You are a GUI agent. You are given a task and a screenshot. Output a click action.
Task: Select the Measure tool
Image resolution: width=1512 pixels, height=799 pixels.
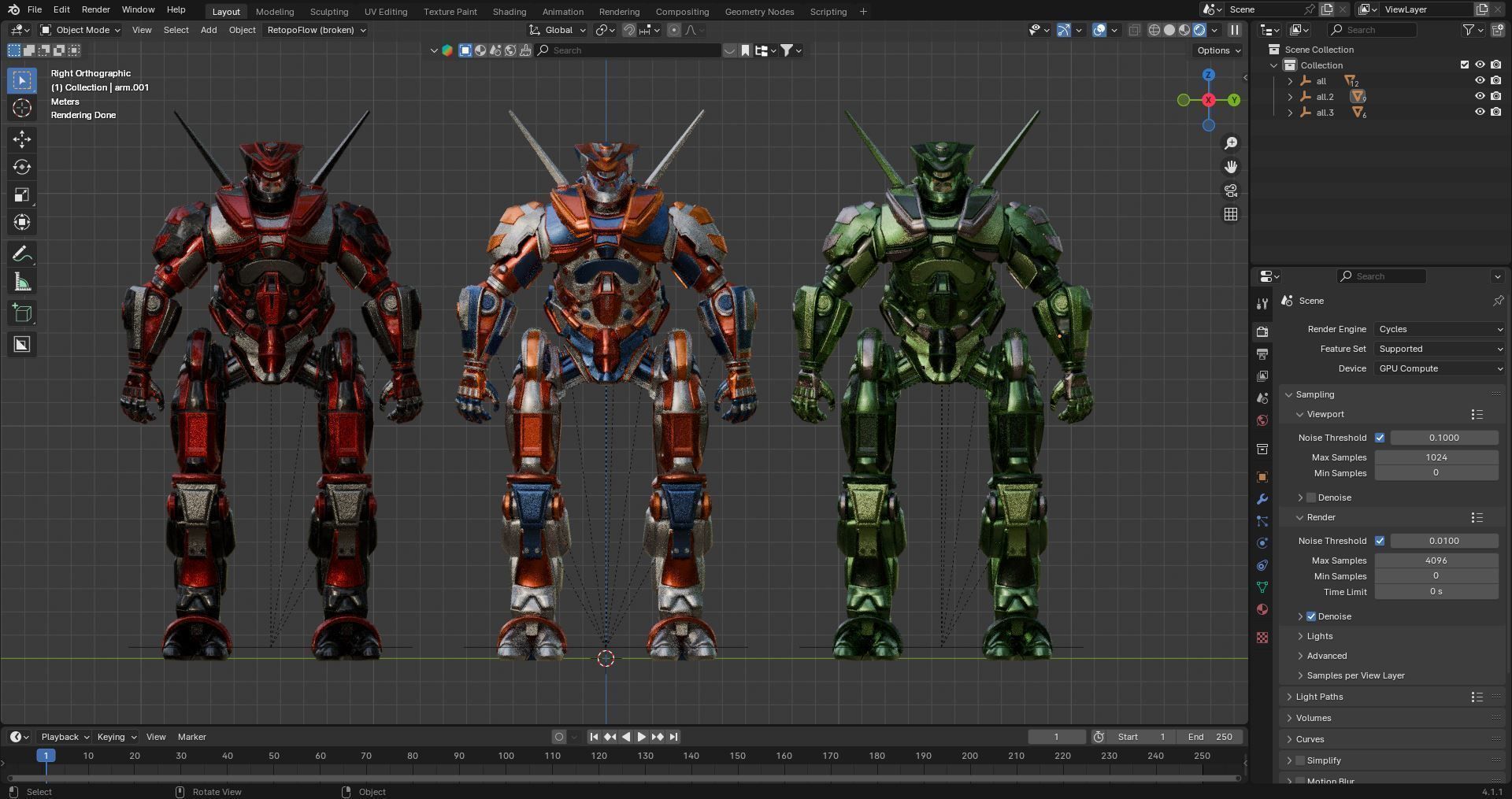tap(22, 282)
